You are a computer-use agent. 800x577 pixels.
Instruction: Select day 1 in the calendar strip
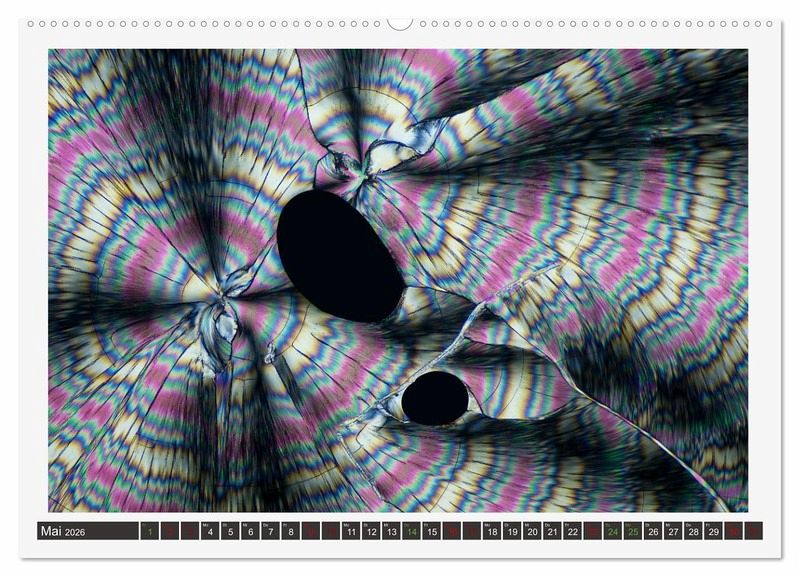[149, 531]
